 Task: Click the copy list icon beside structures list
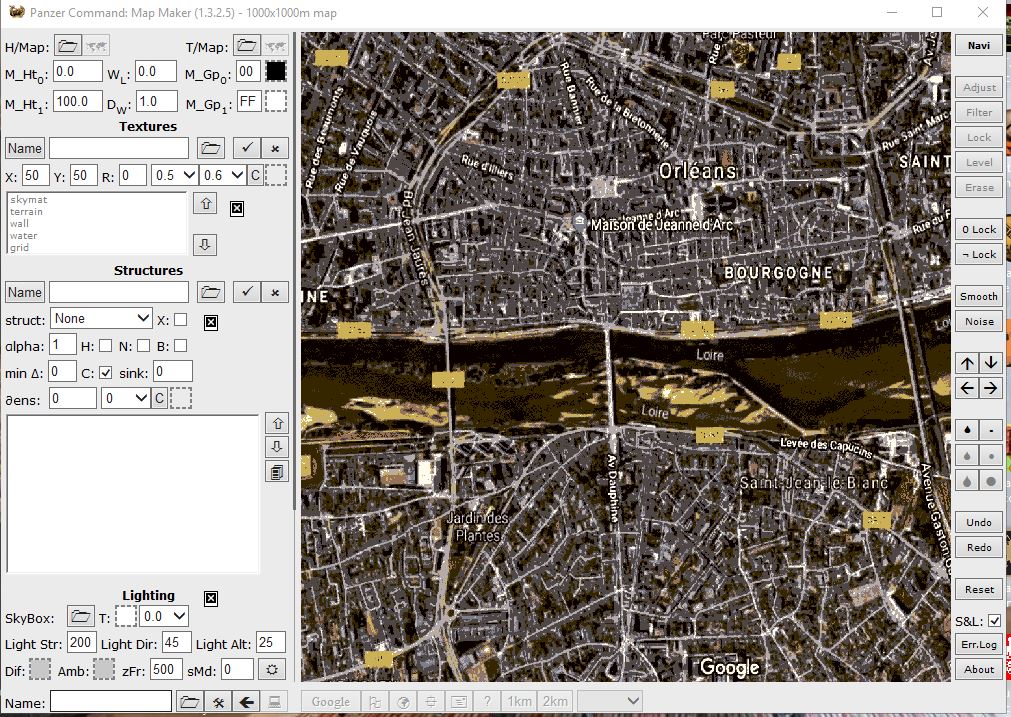(x=277, y=471)
